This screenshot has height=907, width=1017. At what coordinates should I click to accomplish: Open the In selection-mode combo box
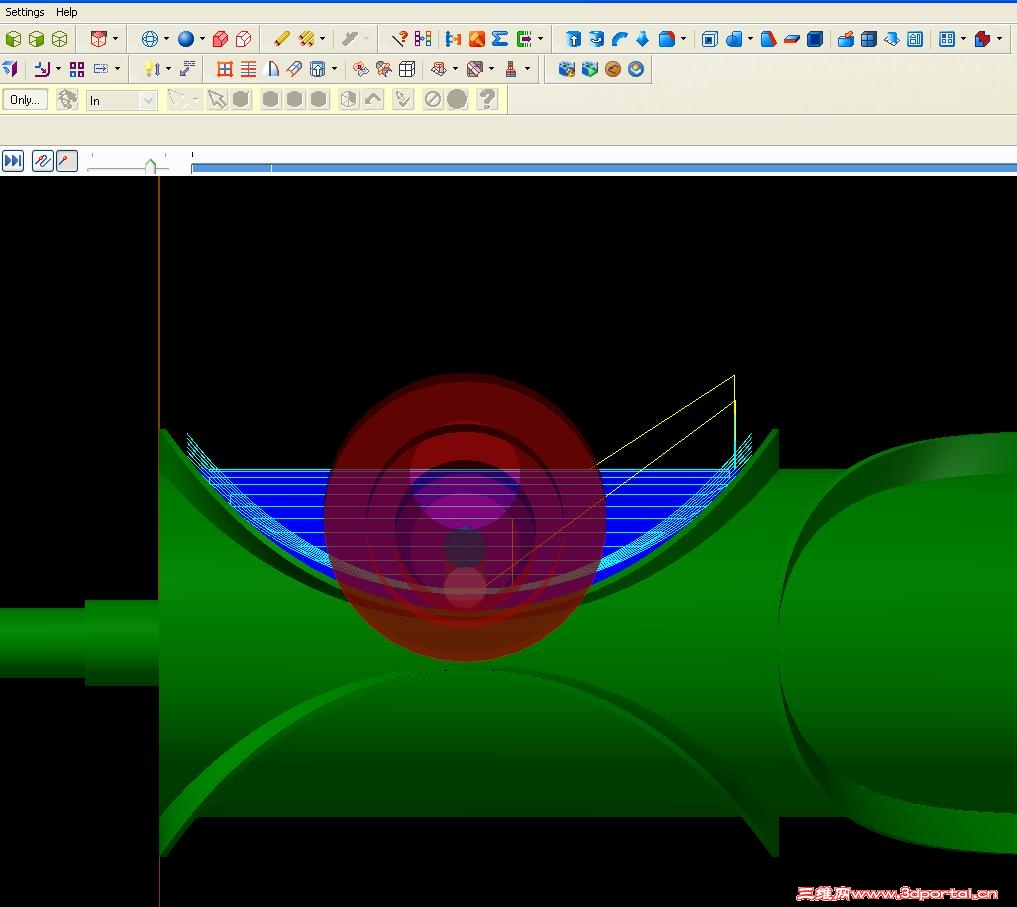(121, 101)
